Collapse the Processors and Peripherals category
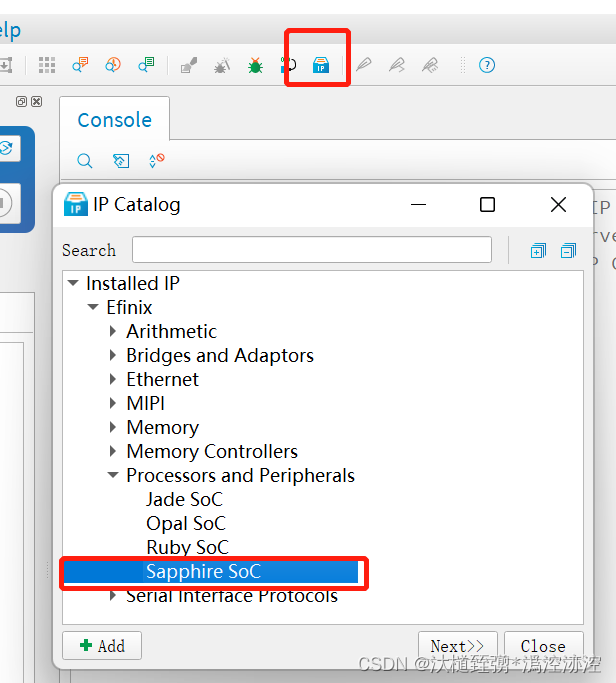616x683 pixels. (113, 475)
